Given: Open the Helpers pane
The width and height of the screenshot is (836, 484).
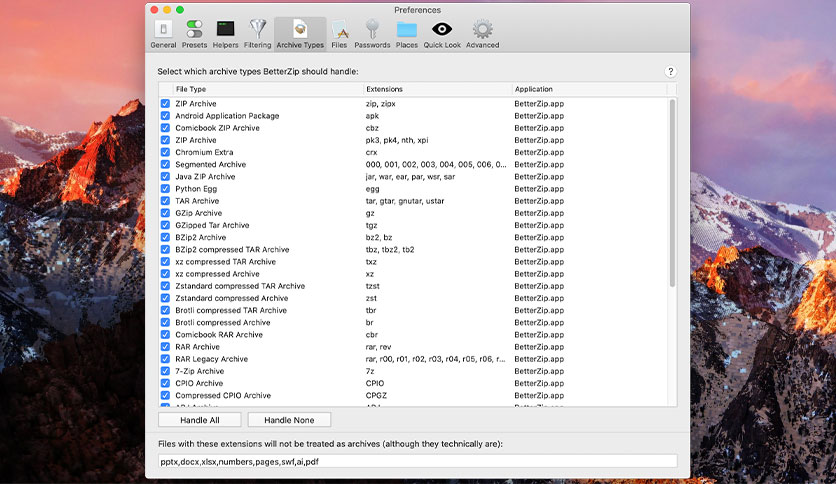Looking at the screenshot, I should point(226,34).
